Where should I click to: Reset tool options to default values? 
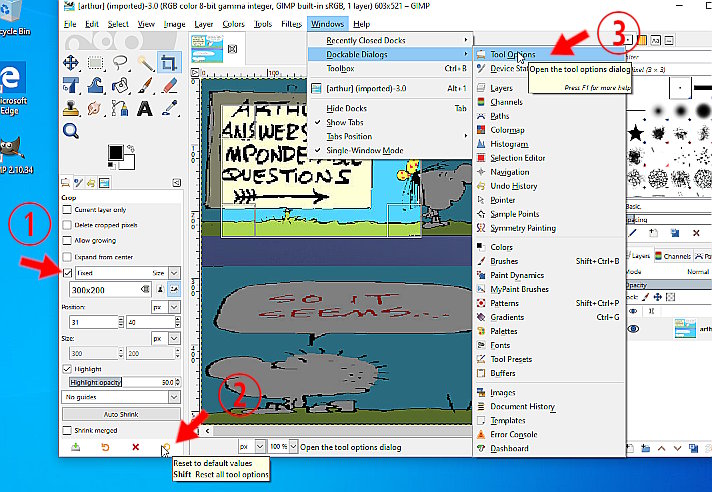[166, 448]
